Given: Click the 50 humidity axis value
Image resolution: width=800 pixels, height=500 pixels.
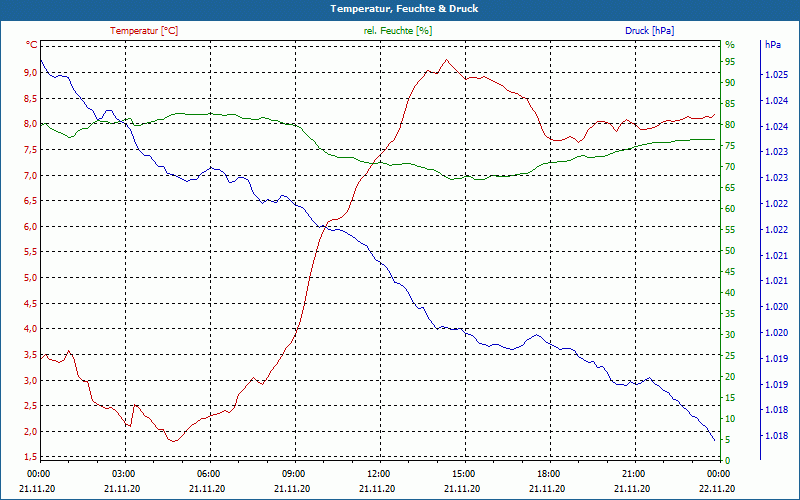Looking at the screenshot, I should pyautogui.click(x=730, y=251).
